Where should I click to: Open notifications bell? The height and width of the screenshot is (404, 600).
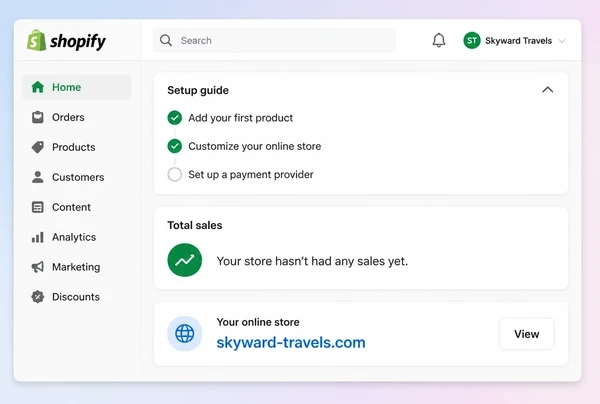439,40
